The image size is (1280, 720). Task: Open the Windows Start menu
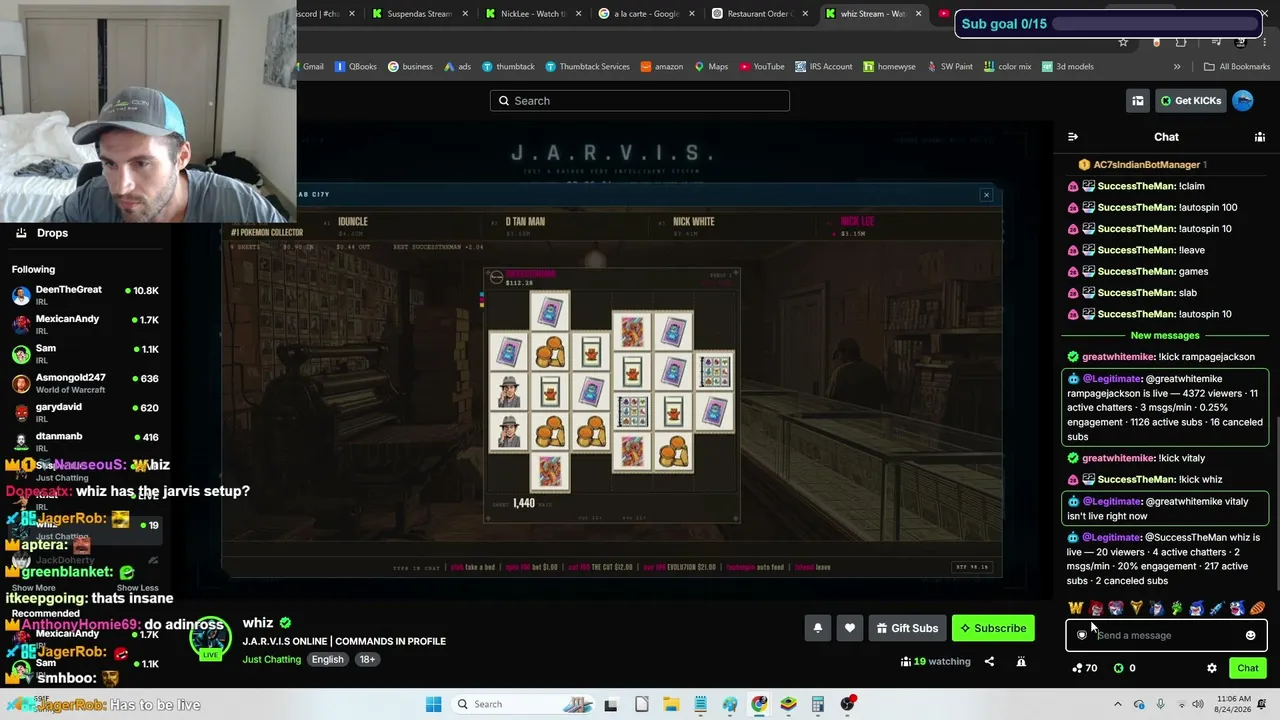pyautogui.click(x=433, y=704)
